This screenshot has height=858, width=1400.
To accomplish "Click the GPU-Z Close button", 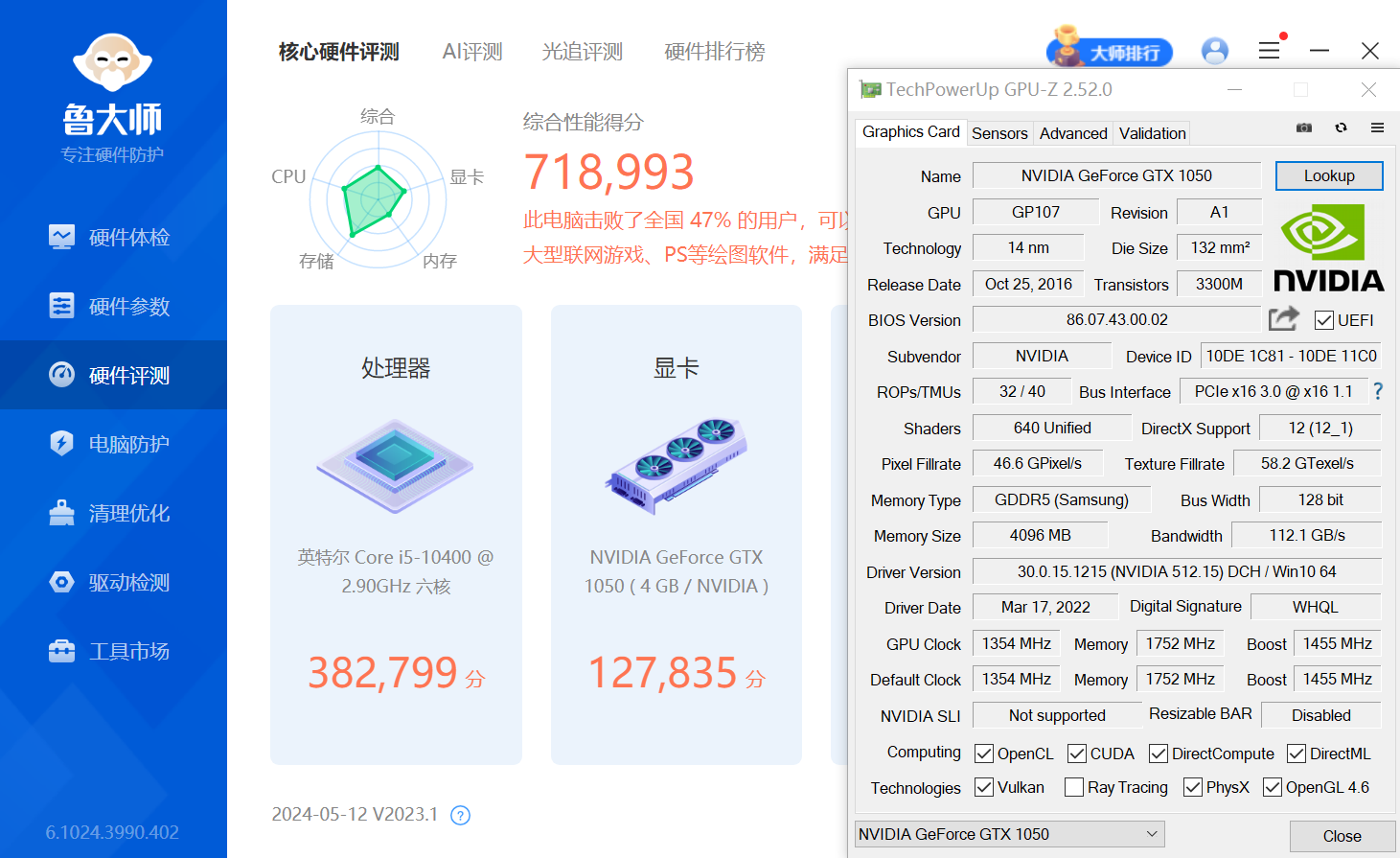I will [x=1342, y=836].
